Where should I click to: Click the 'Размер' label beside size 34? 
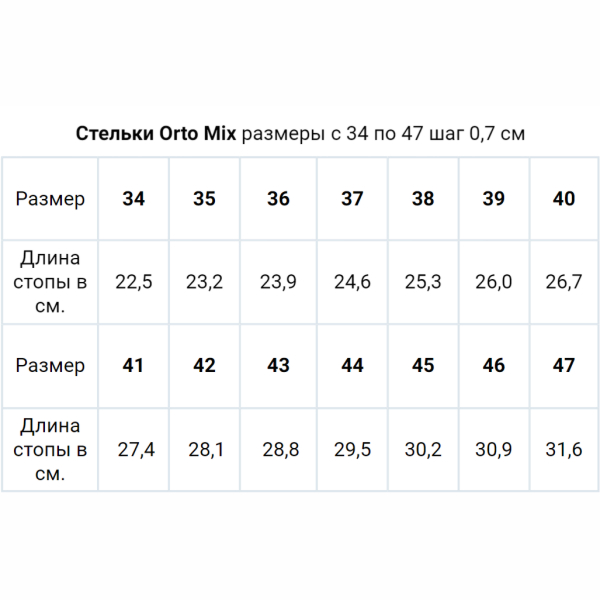(x=50, y=199)
